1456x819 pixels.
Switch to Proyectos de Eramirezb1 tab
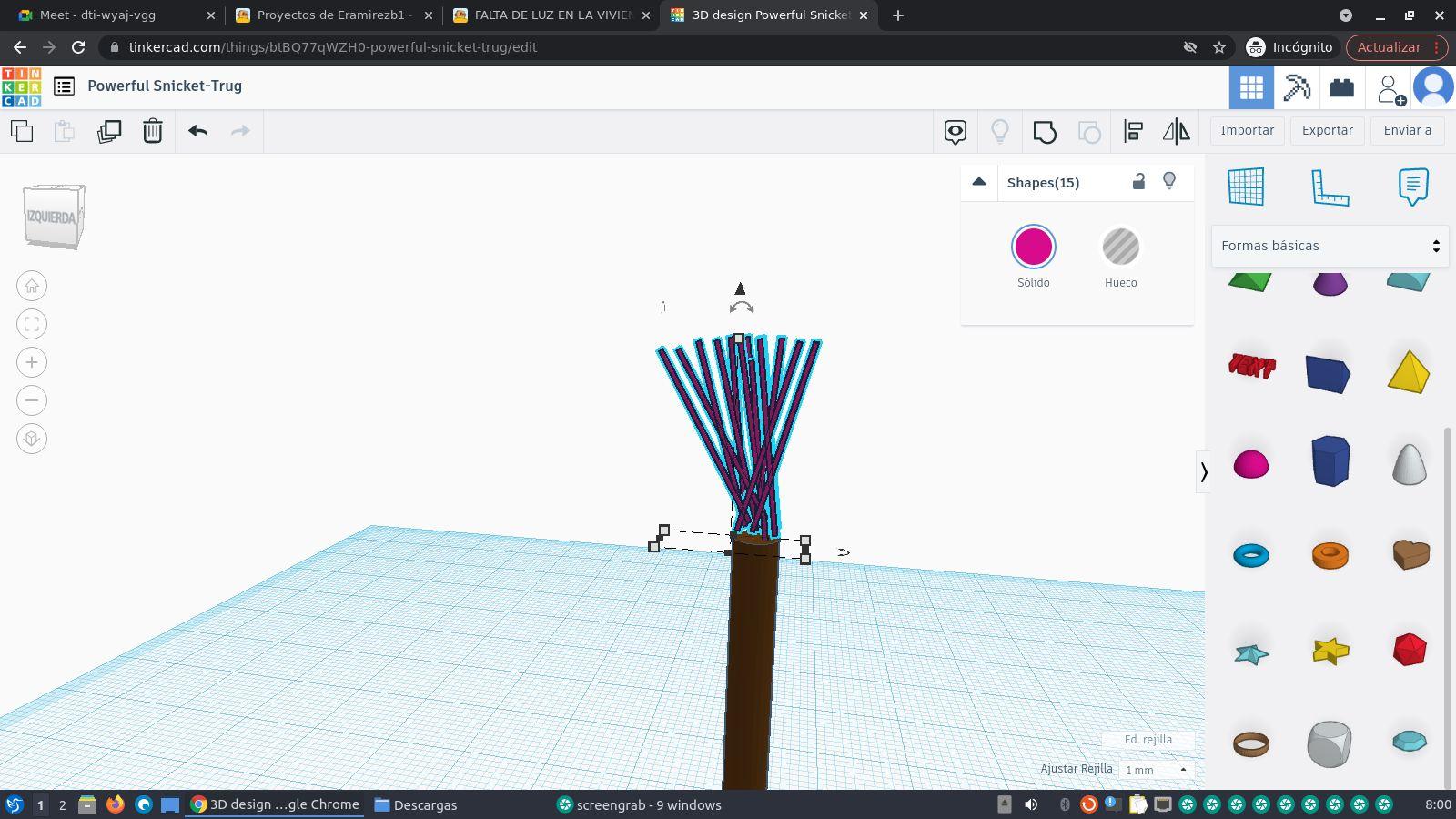pyautogui.click(x=334, y=15)
